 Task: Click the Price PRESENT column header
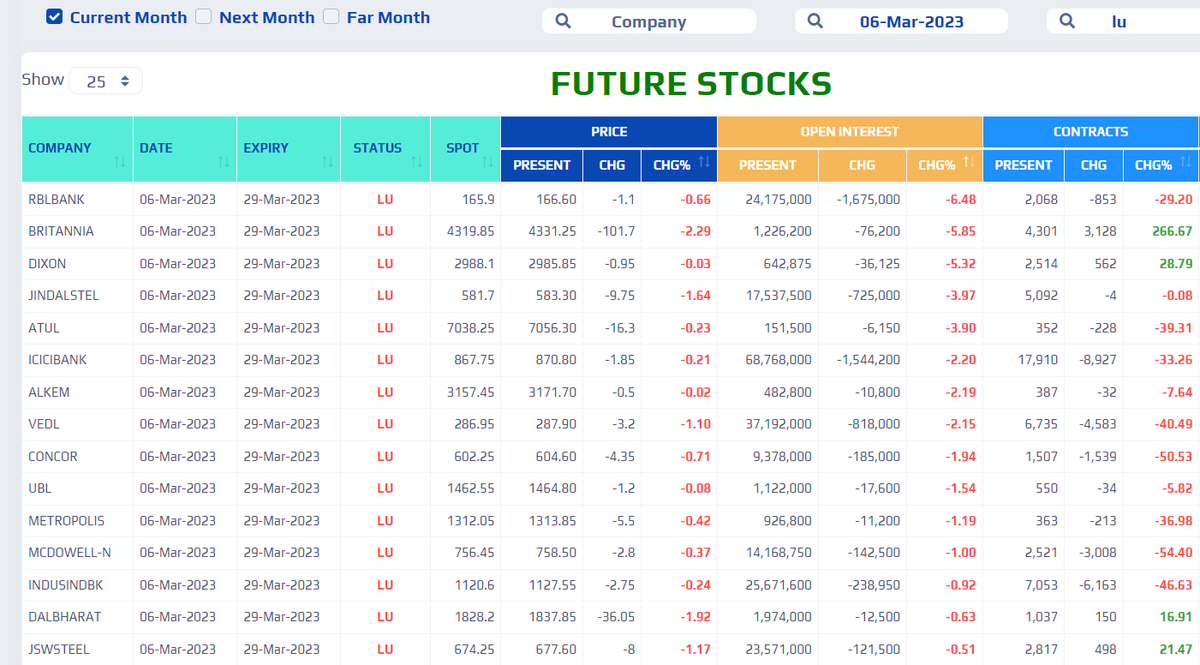pyautogui.click(x=541, y=165)
